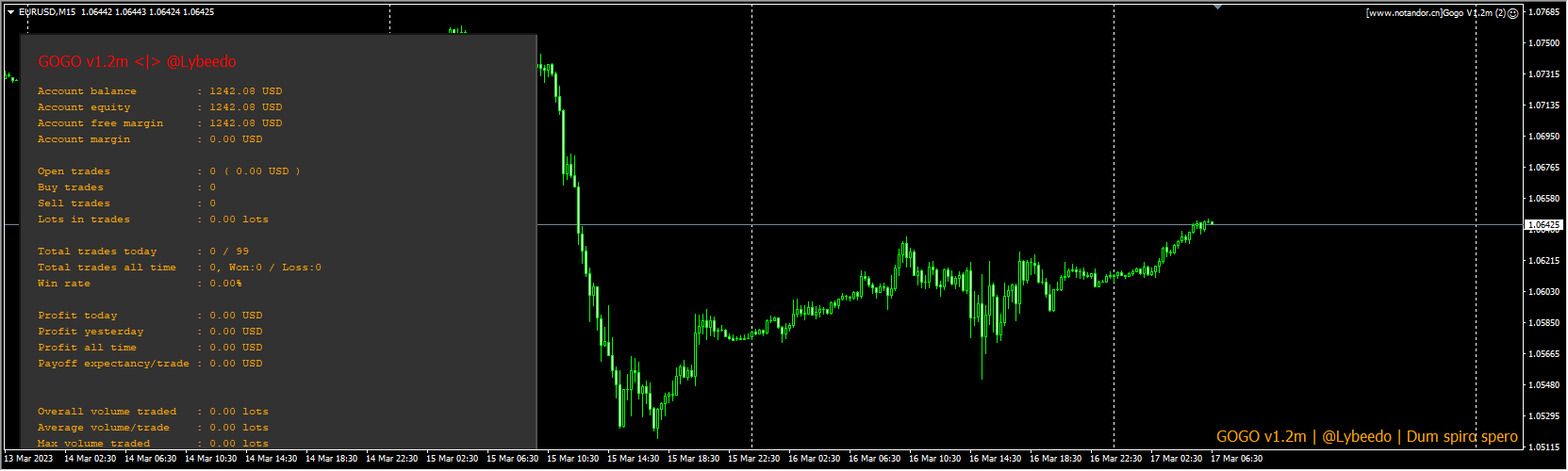
Task: Select the 'Win rate' row label
Action: tap(64, 284)
